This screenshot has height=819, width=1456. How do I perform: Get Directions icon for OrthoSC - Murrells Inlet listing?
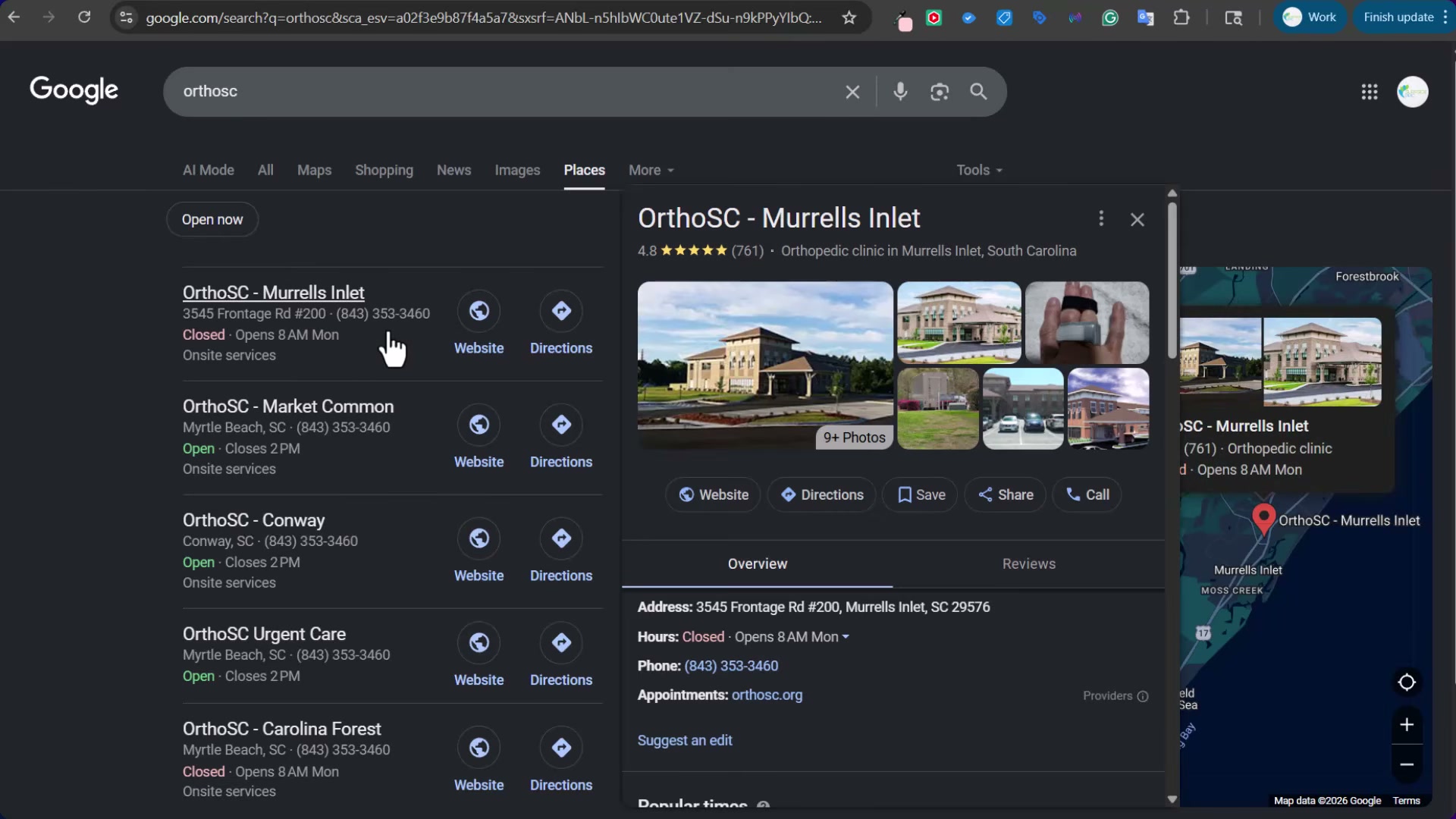tap(561, 311)
